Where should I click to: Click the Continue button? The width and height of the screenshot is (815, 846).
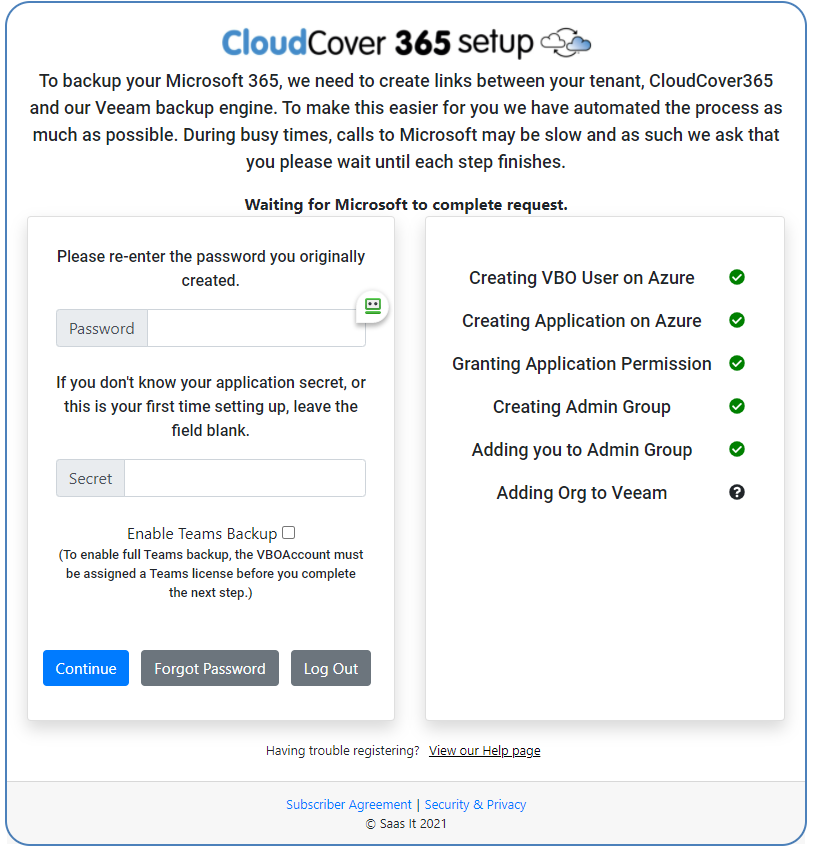point(86,668)
